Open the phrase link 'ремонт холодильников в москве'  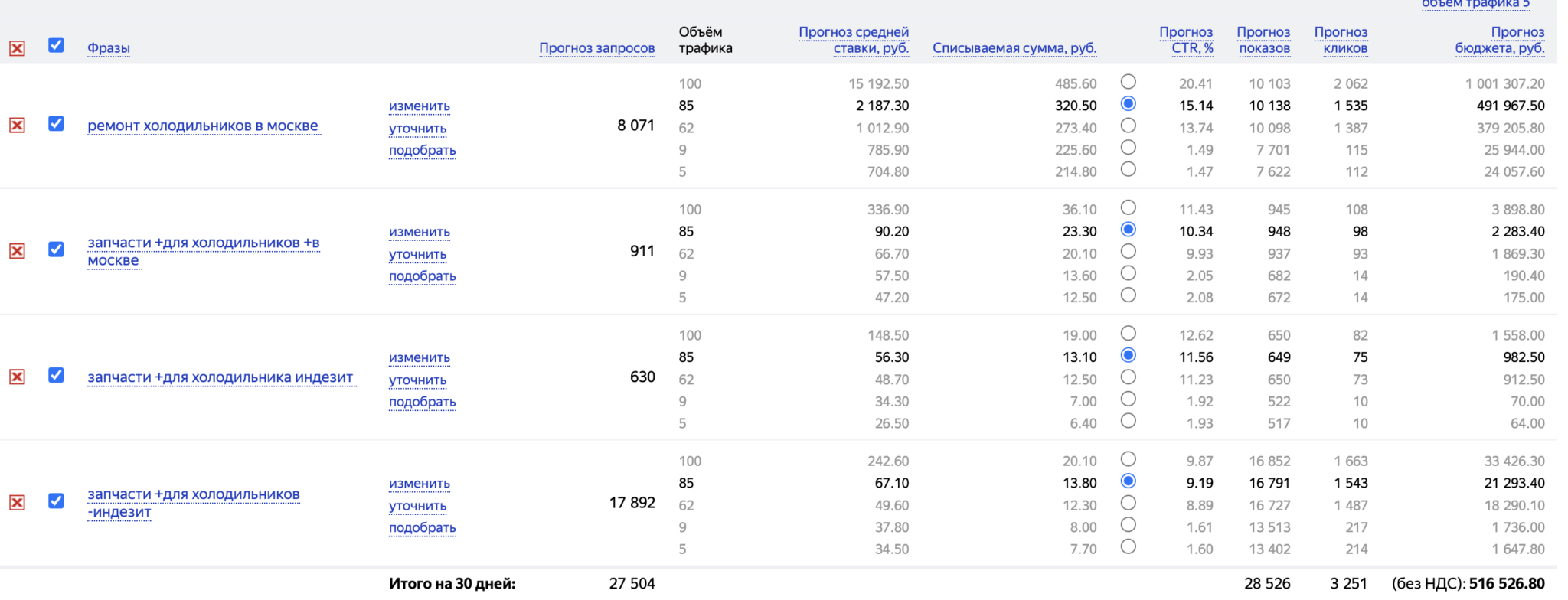[x=203, y=126]
